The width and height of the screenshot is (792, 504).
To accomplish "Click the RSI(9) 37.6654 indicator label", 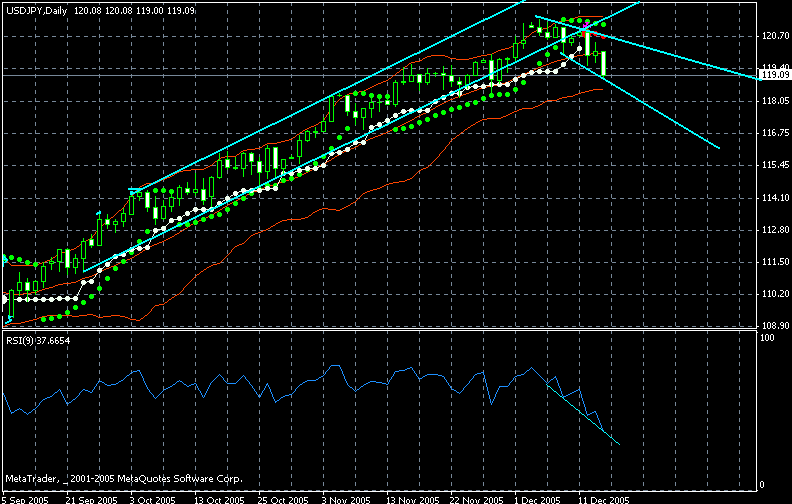I will pyautogui.click(x=38, y=341).
